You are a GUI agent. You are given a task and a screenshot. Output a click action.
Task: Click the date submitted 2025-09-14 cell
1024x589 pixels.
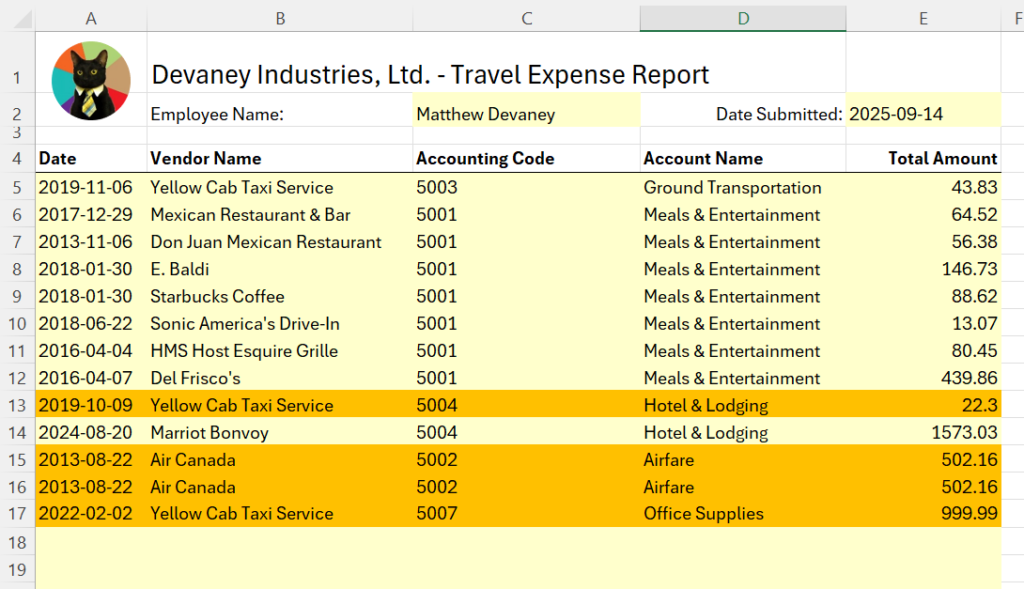922,114
